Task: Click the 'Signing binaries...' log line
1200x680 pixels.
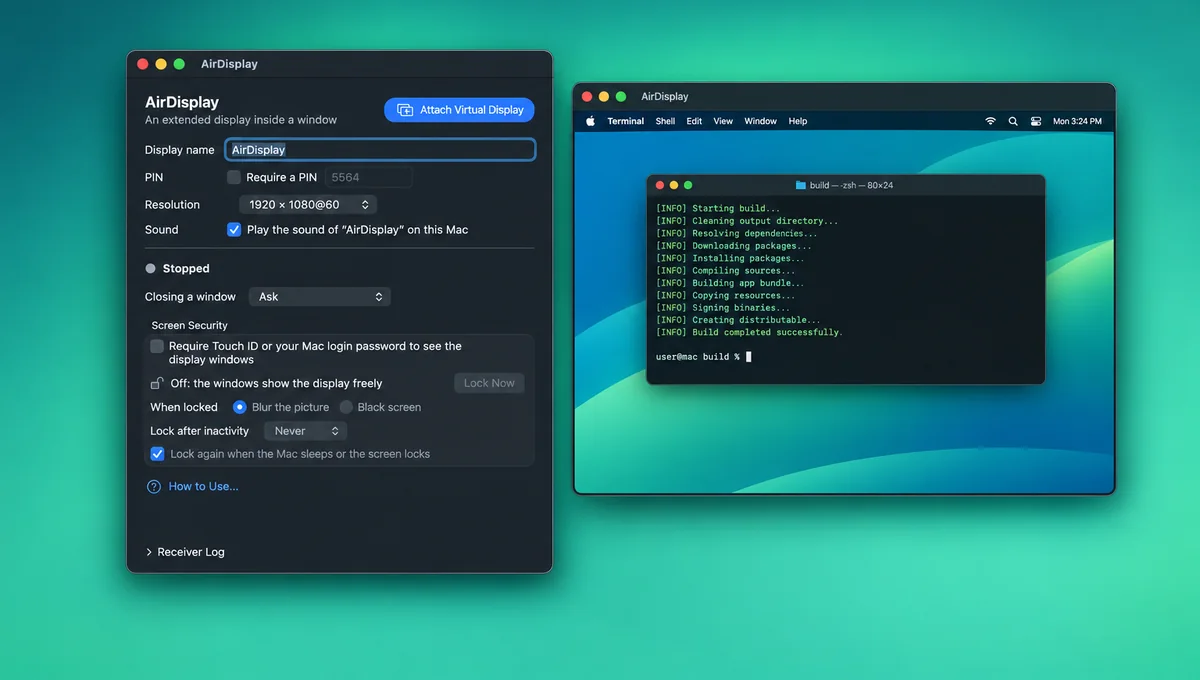Action: click(725, 308)
